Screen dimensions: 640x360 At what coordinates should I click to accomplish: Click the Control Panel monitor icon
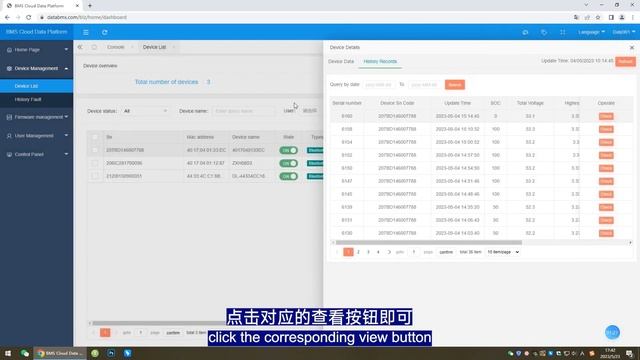pos(9,154)
